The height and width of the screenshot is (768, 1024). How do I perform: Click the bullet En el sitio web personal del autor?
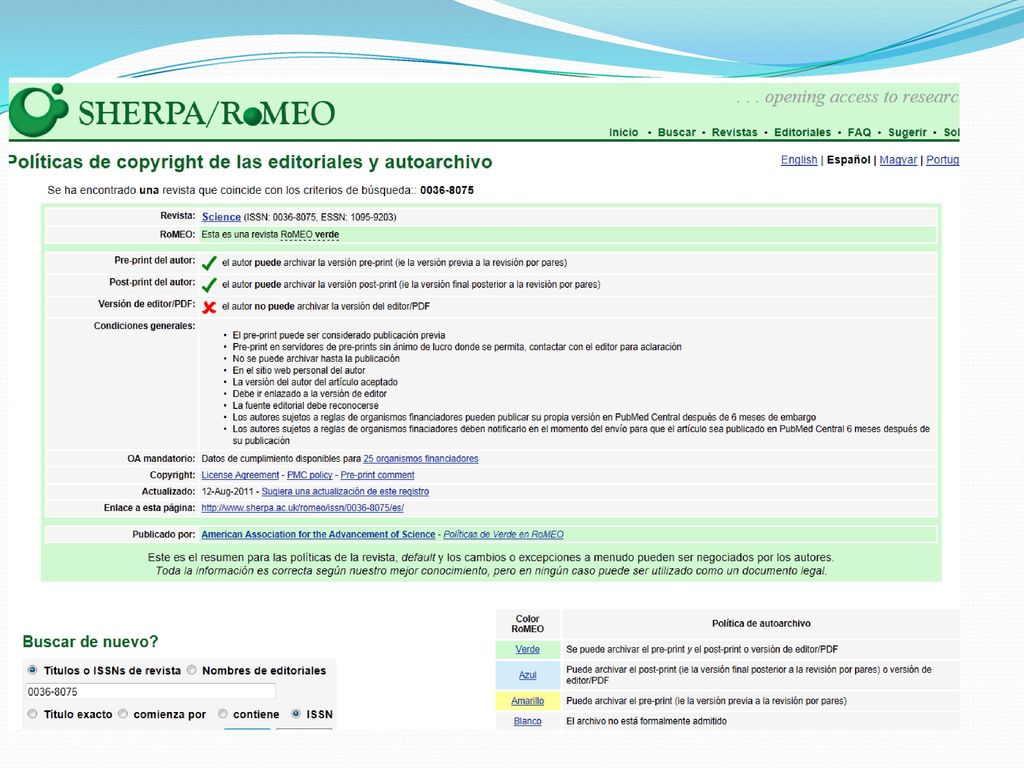298,370
